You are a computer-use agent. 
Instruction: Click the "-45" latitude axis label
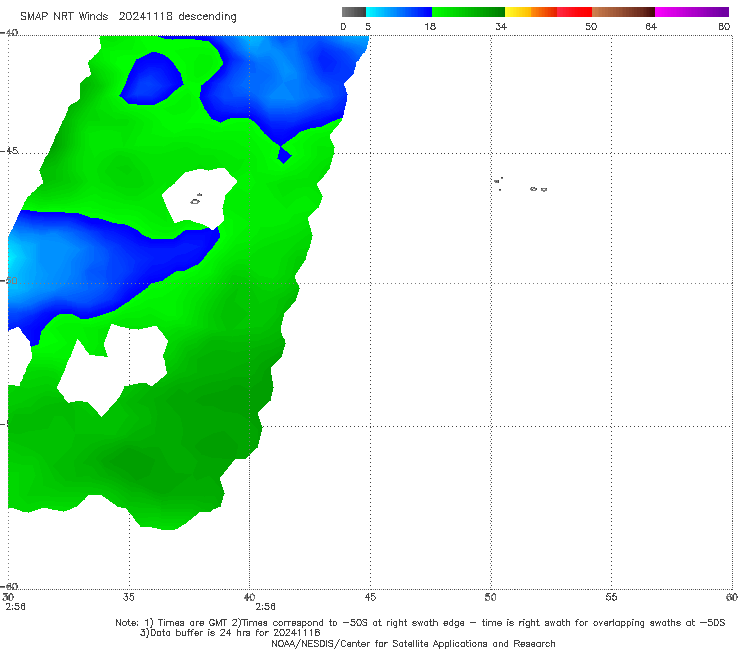pos(9,151)
